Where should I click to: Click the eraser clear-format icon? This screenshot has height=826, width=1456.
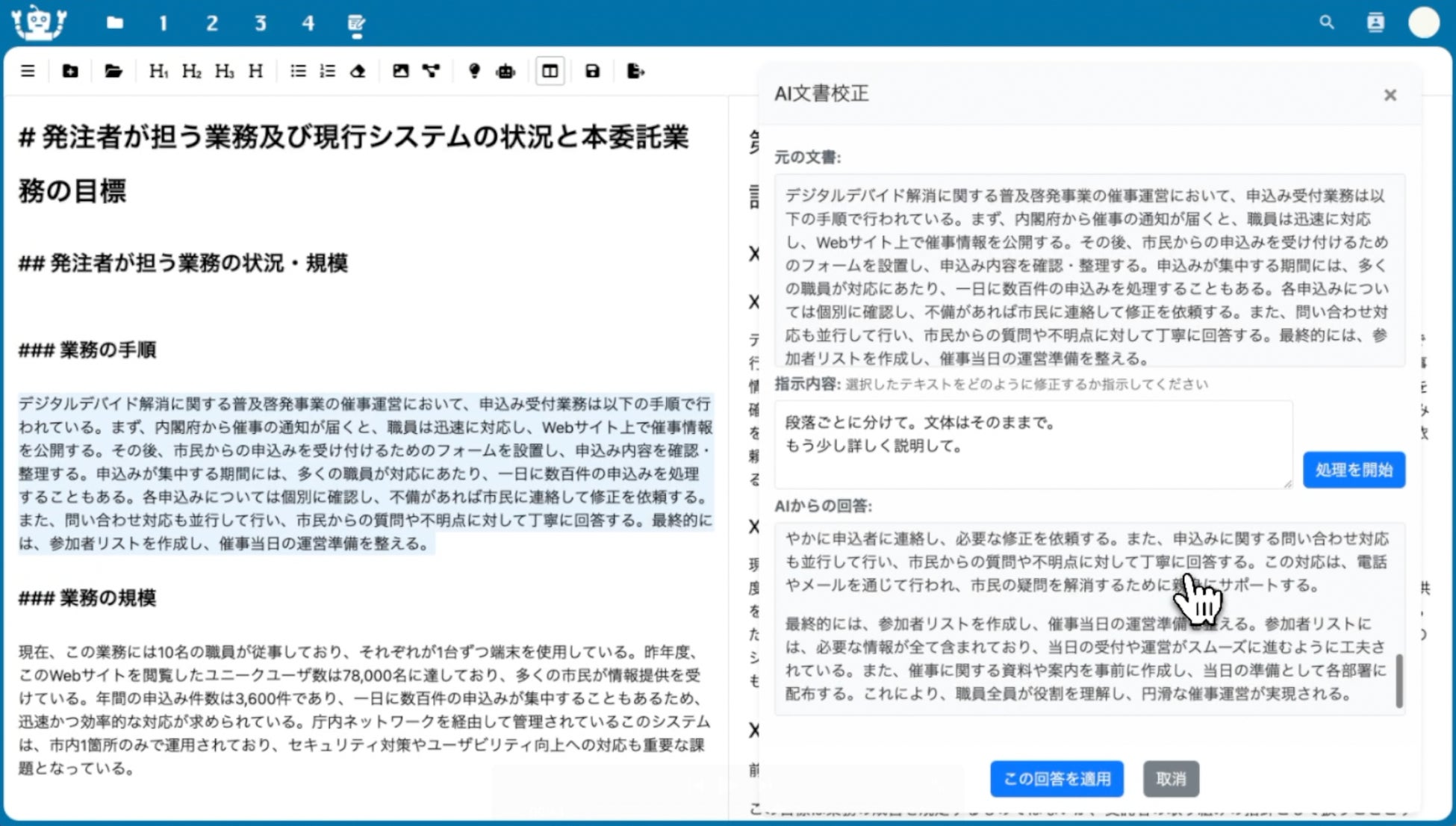[358, 72]
